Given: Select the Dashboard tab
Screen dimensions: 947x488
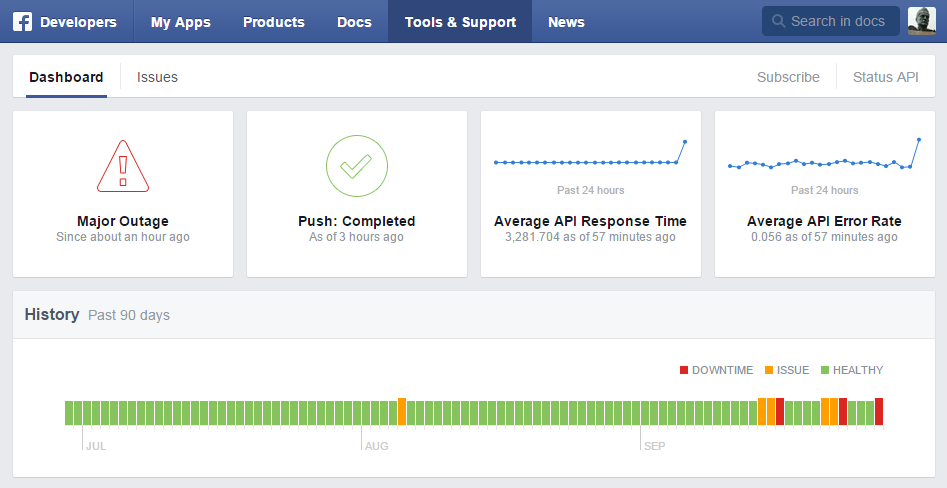Looking at the screenshot, I should [x=66, y=77].
